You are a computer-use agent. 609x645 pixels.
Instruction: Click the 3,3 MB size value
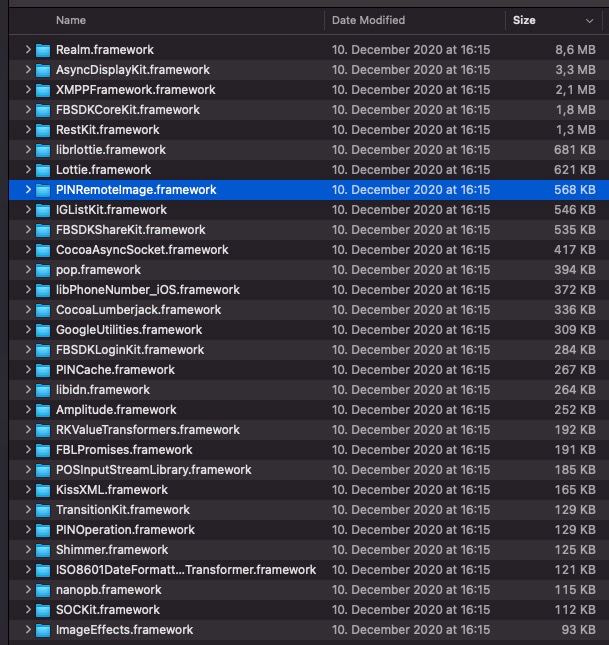[x=575, y=70]
